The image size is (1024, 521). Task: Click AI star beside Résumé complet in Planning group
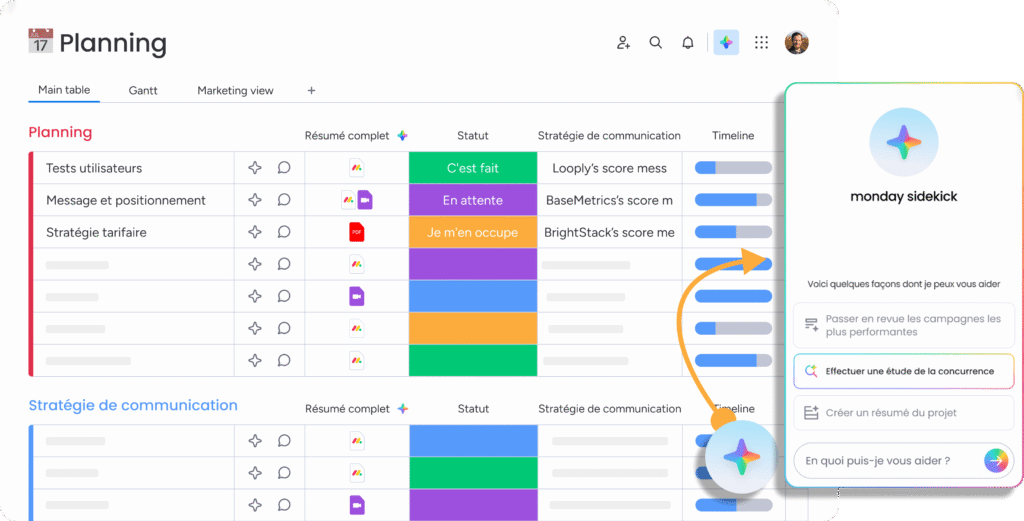pyautogui.click(x=402, y=136)
